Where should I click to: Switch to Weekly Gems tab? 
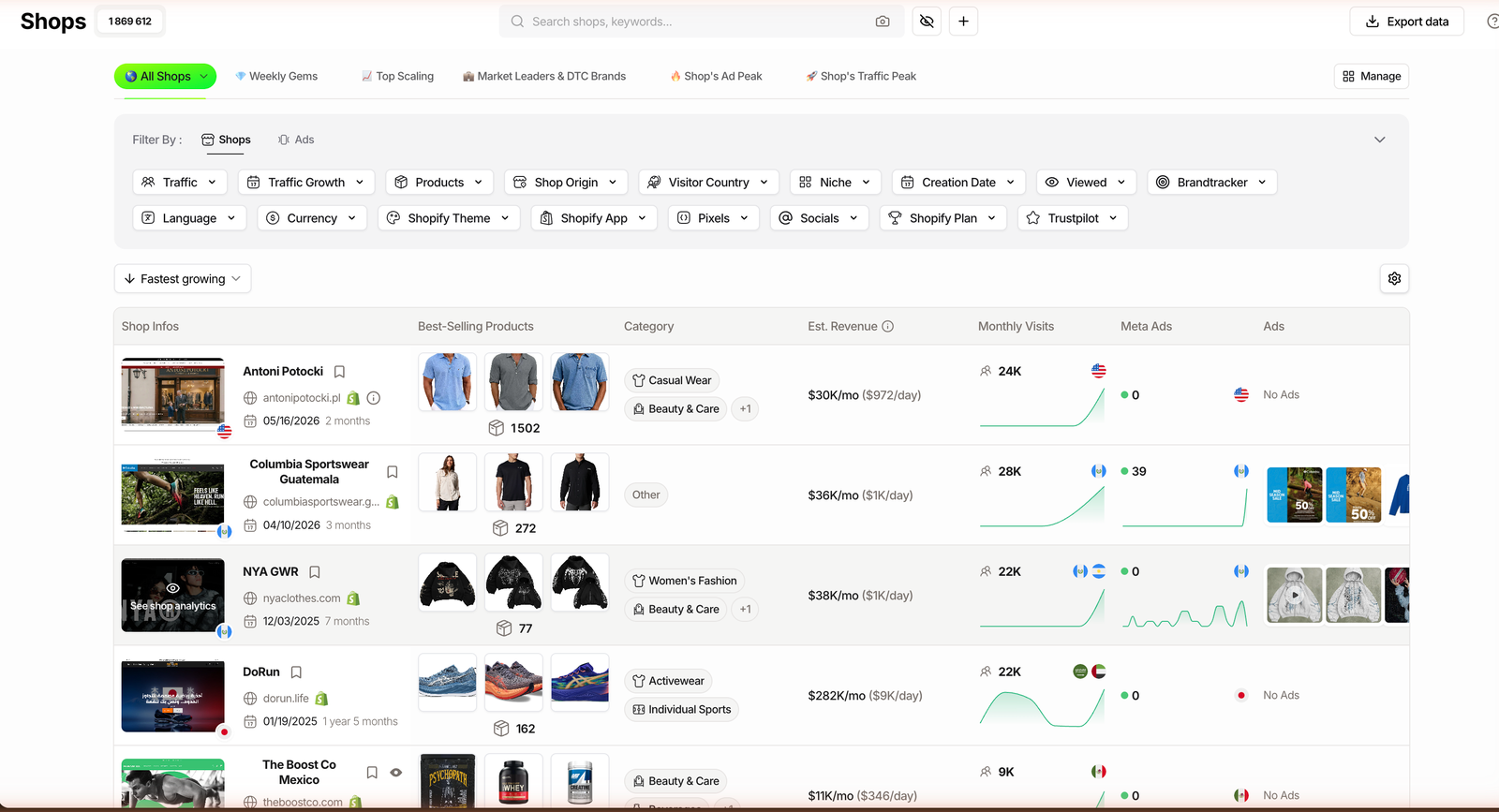tap(276, 77)
